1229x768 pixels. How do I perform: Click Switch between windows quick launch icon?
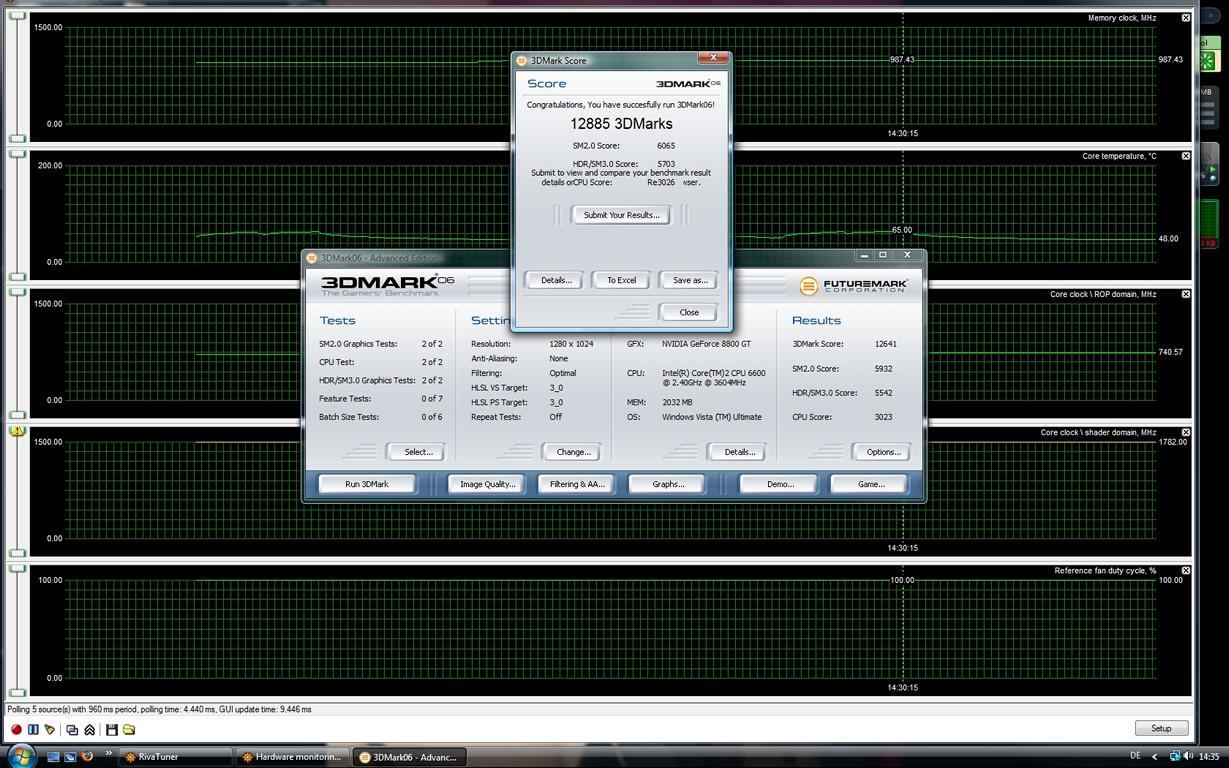tap(70, 757)
